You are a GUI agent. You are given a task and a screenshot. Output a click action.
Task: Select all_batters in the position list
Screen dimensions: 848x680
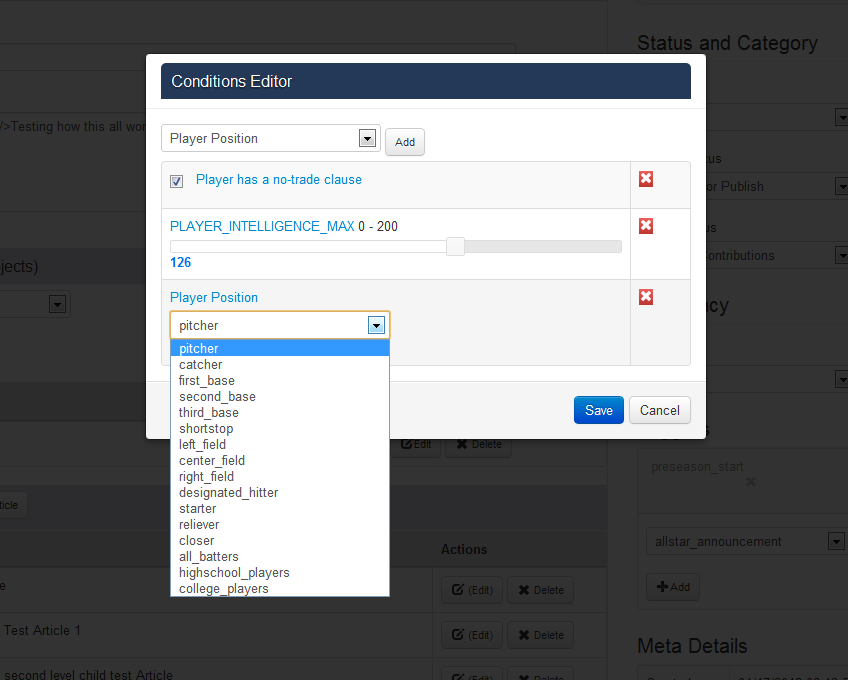point(209,557)
